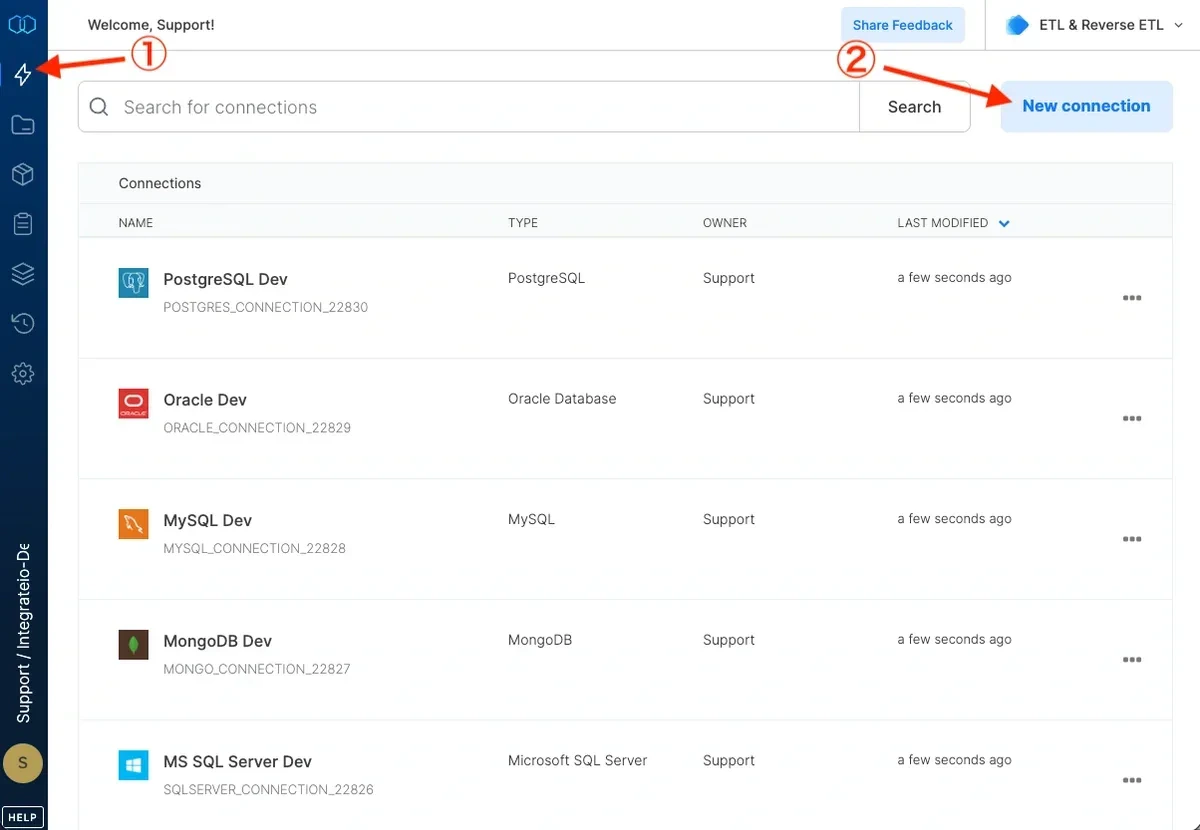
Task: Click the Welcome, Support! greeting text
Action: pos(151,25)
